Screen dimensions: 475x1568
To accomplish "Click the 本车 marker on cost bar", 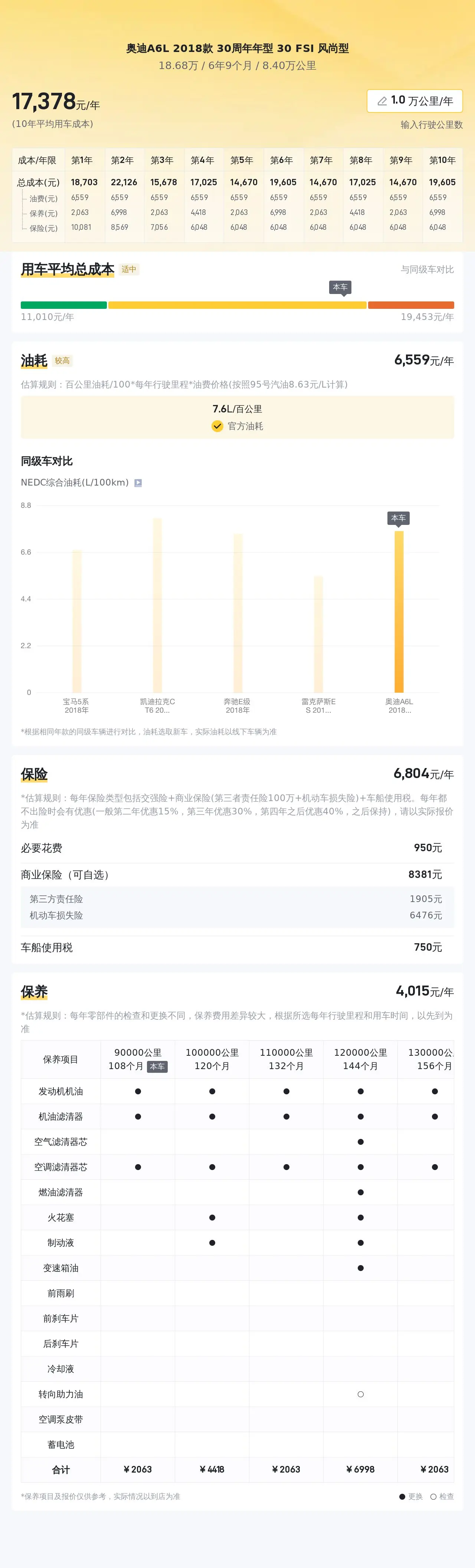I will click(340, 287).
